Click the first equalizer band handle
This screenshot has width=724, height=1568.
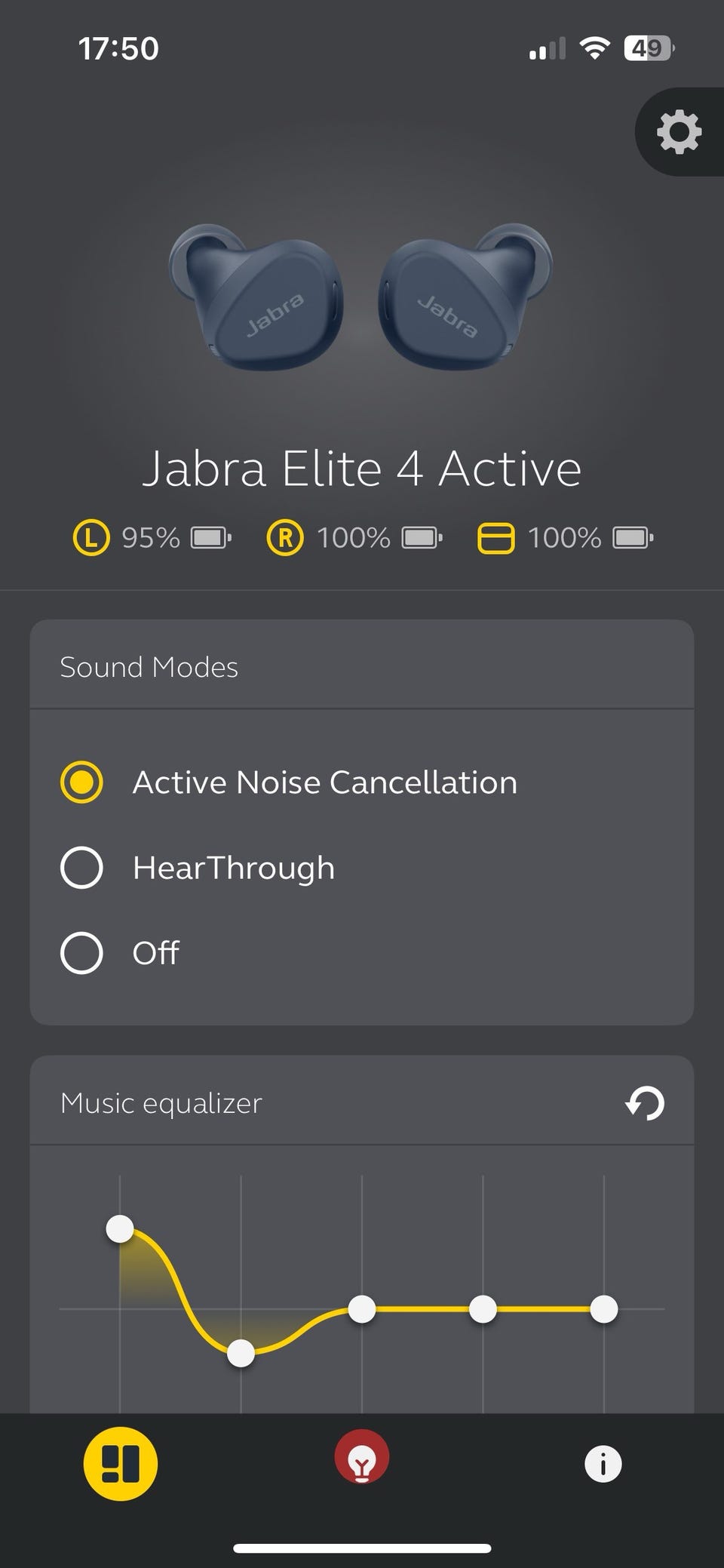point(120,1228)
